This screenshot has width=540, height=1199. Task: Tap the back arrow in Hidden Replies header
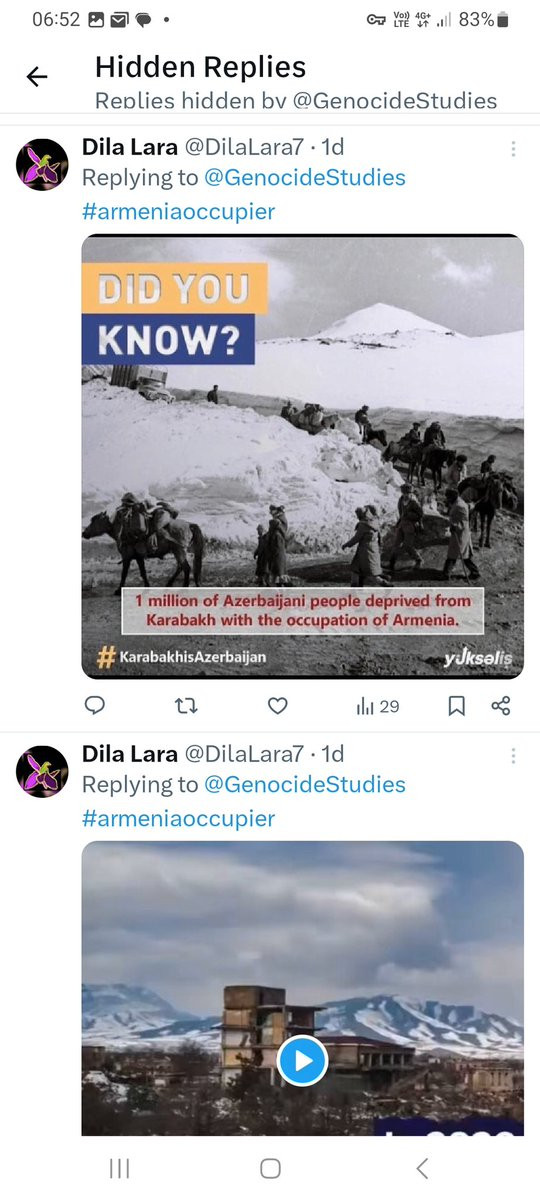point(37,76)
